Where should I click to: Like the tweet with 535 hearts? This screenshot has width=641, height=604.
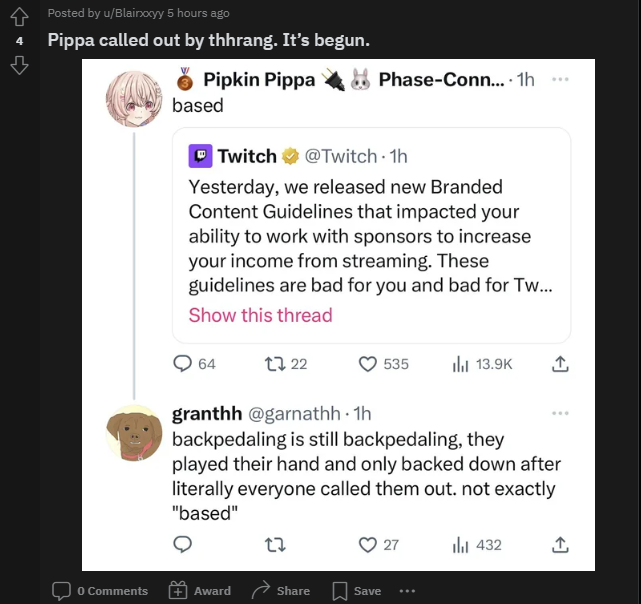click(368, 364)
